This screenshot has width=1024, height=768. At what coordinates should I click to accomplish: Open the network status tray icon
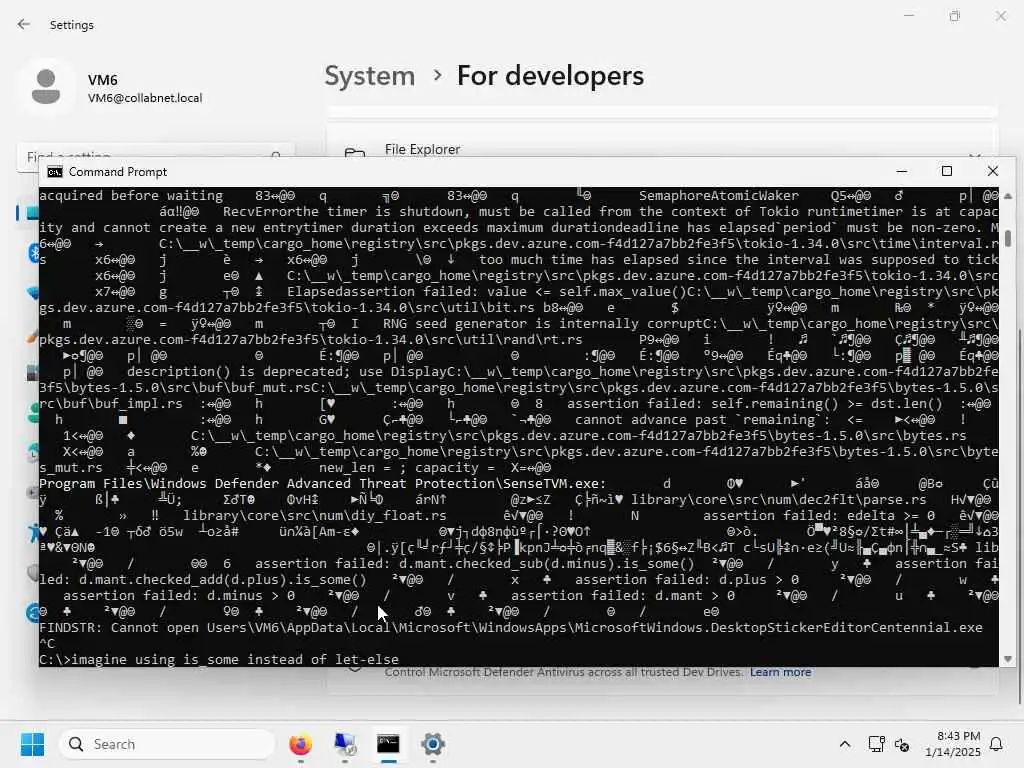point(876,744)
